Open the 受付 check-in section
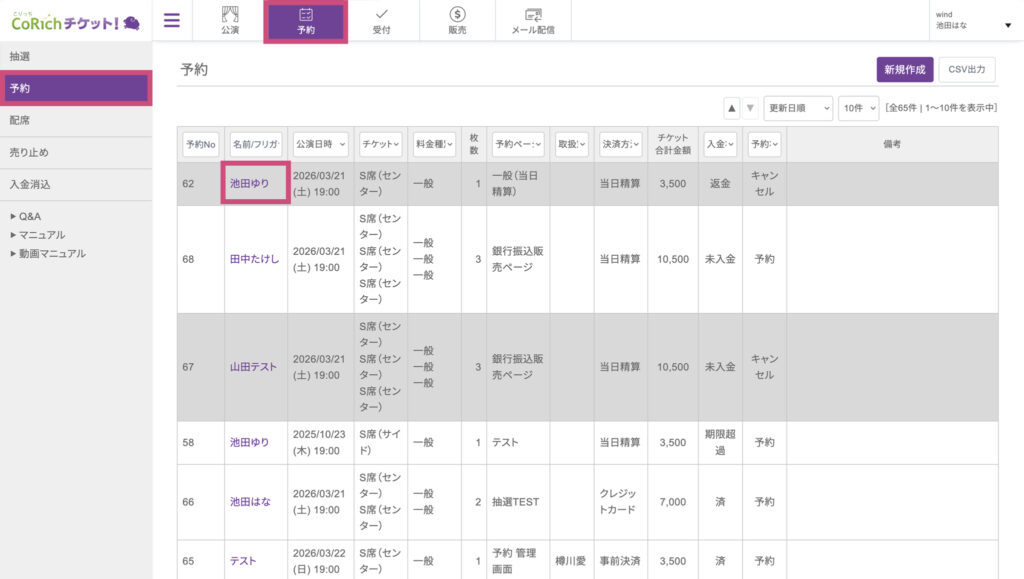Screen dimensions: 1024x579 (381, 21)
